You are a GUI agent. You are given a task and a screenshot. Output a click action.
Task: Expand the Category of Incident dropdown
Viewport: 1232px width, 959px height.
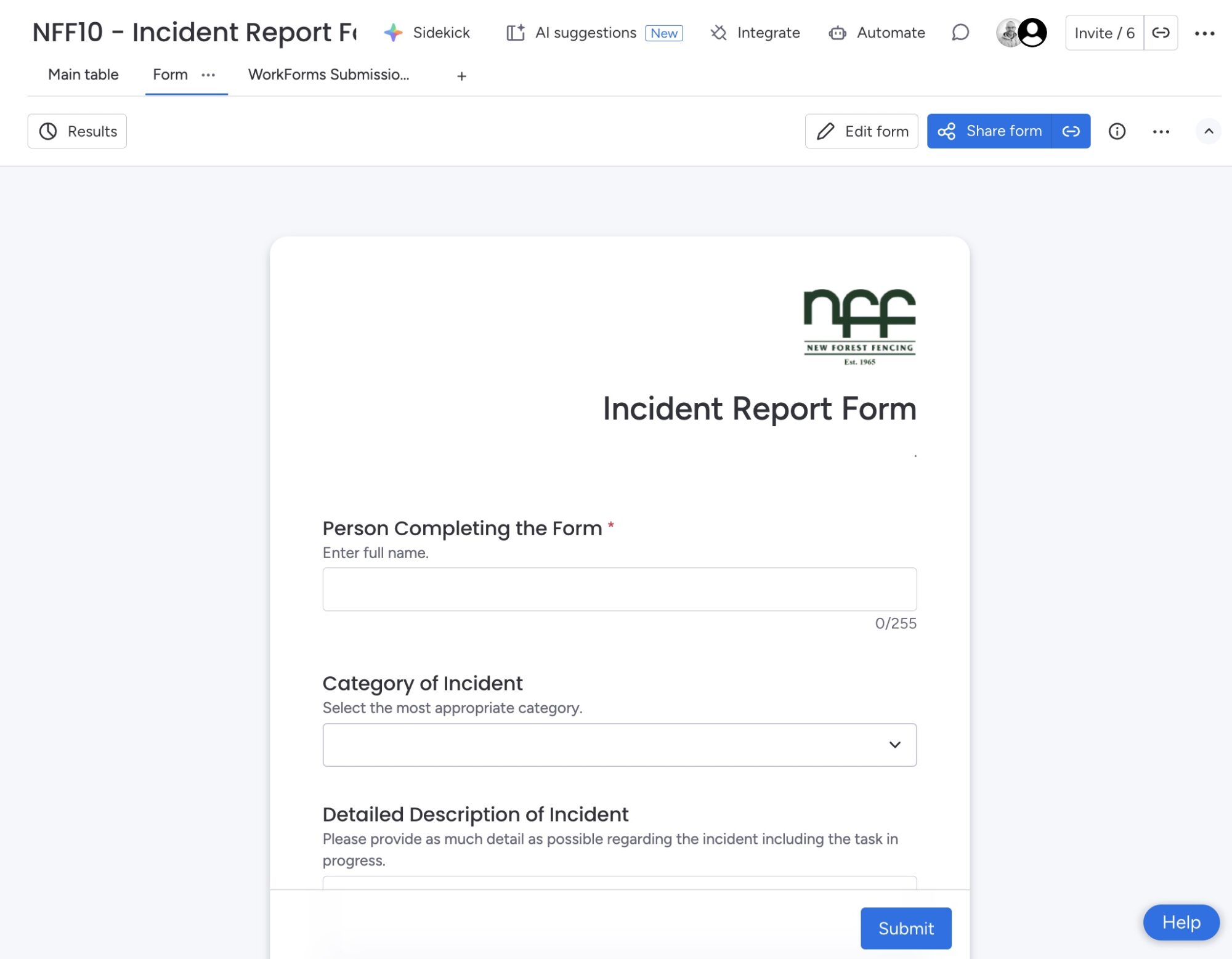coord(619,745)
